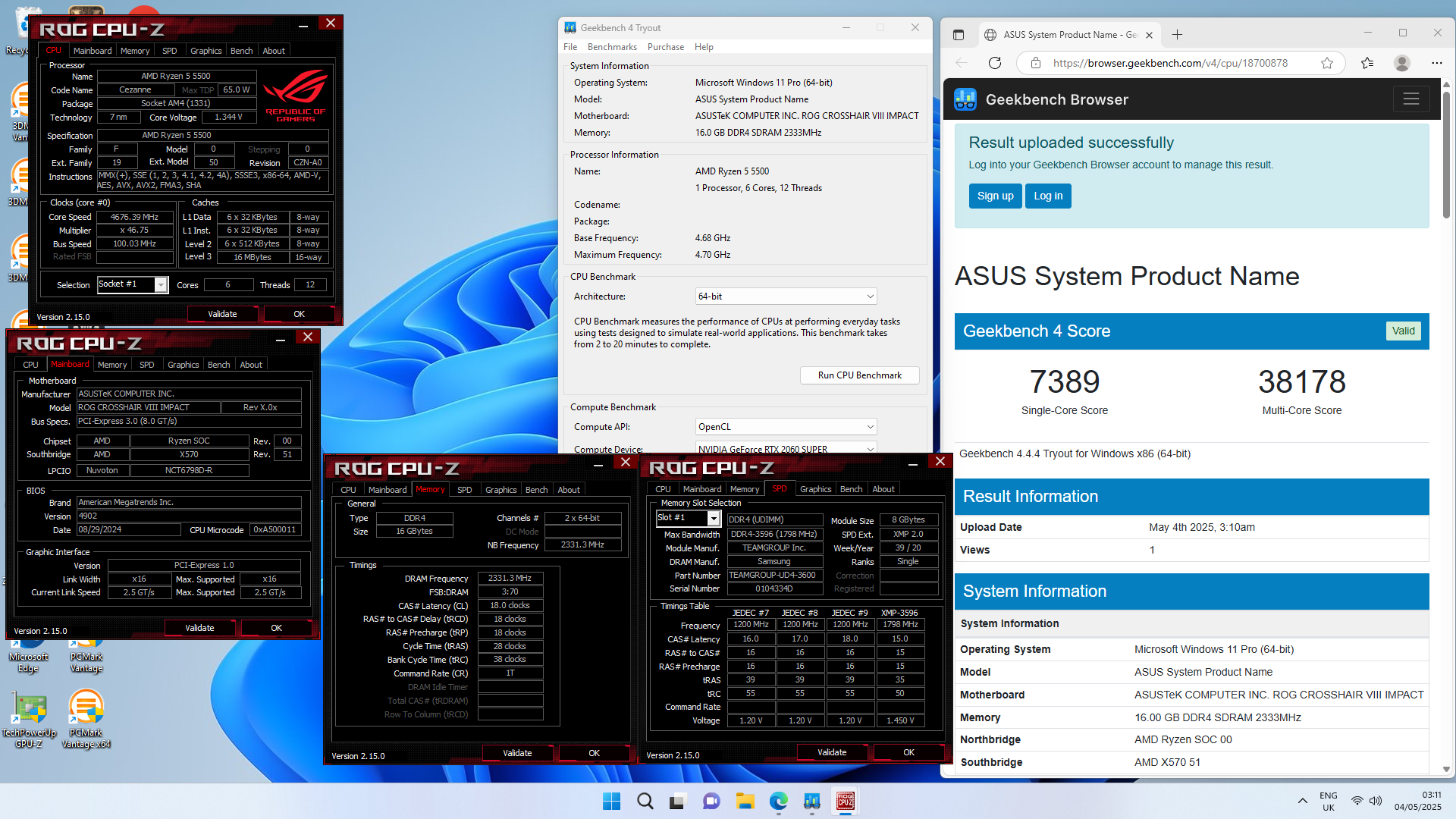View site information lock icon
The width and height of the screenshot is (1456, 819).
point(1035,63)
